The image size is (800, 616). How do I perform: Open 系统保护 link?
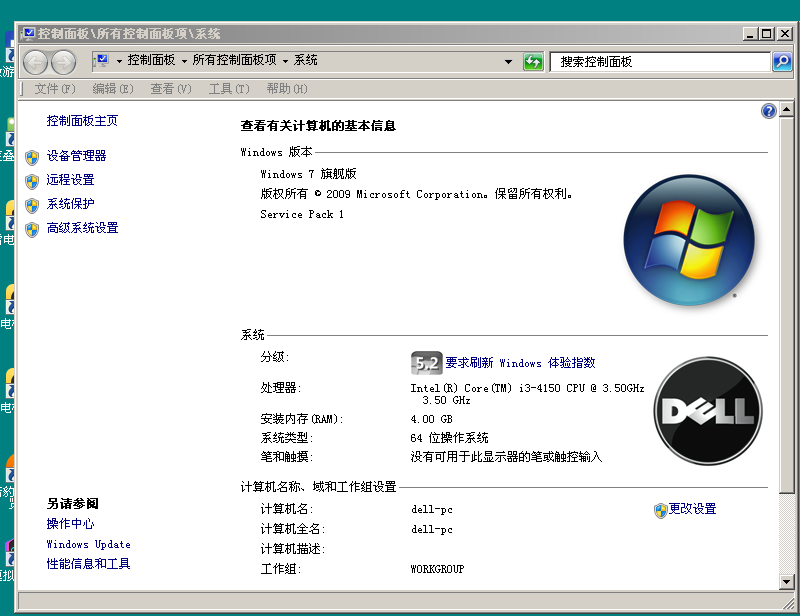[70, 204]
